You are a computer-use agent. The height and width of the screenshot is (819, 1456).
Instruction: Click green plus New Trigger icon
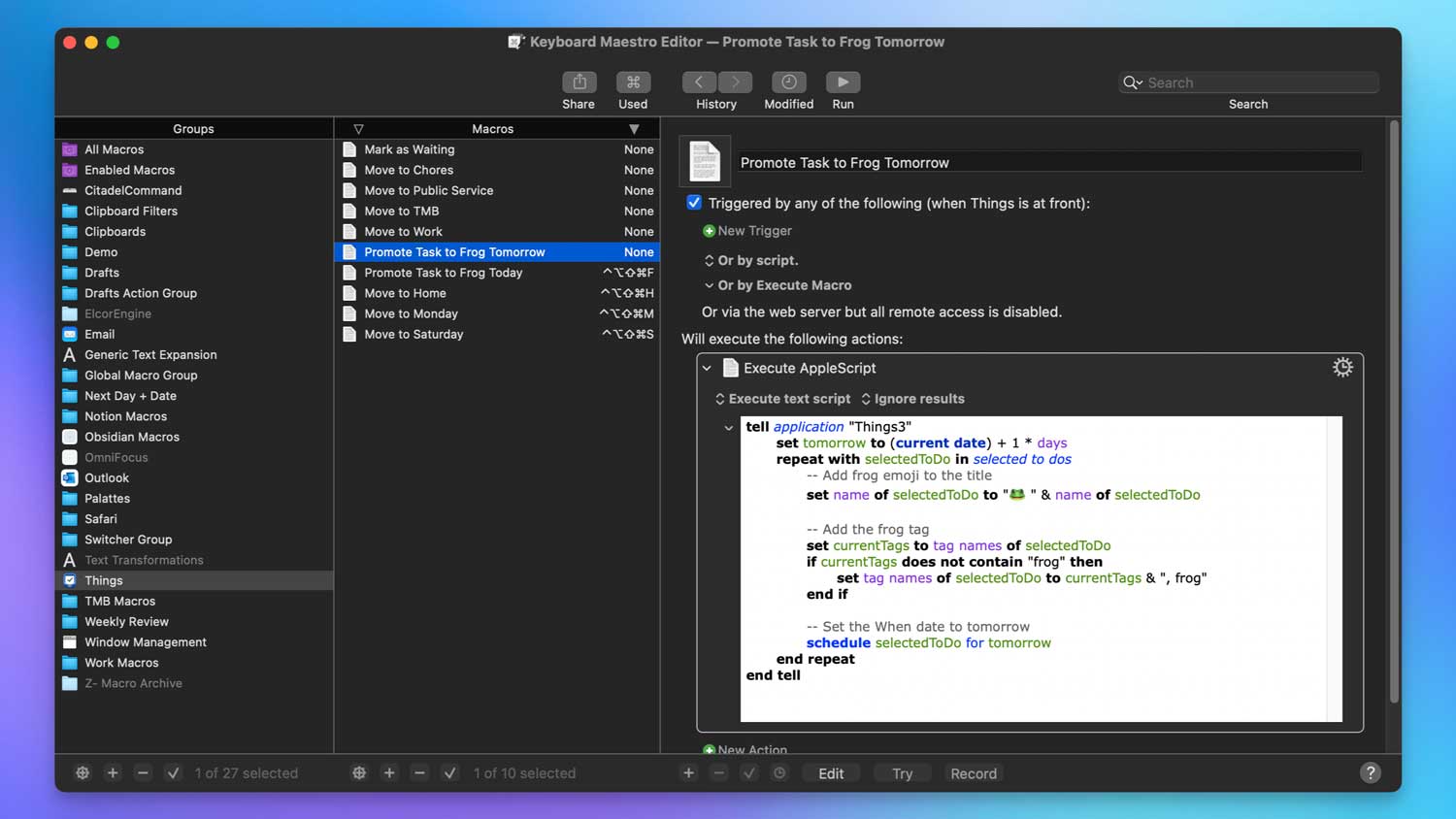(709, 231)
